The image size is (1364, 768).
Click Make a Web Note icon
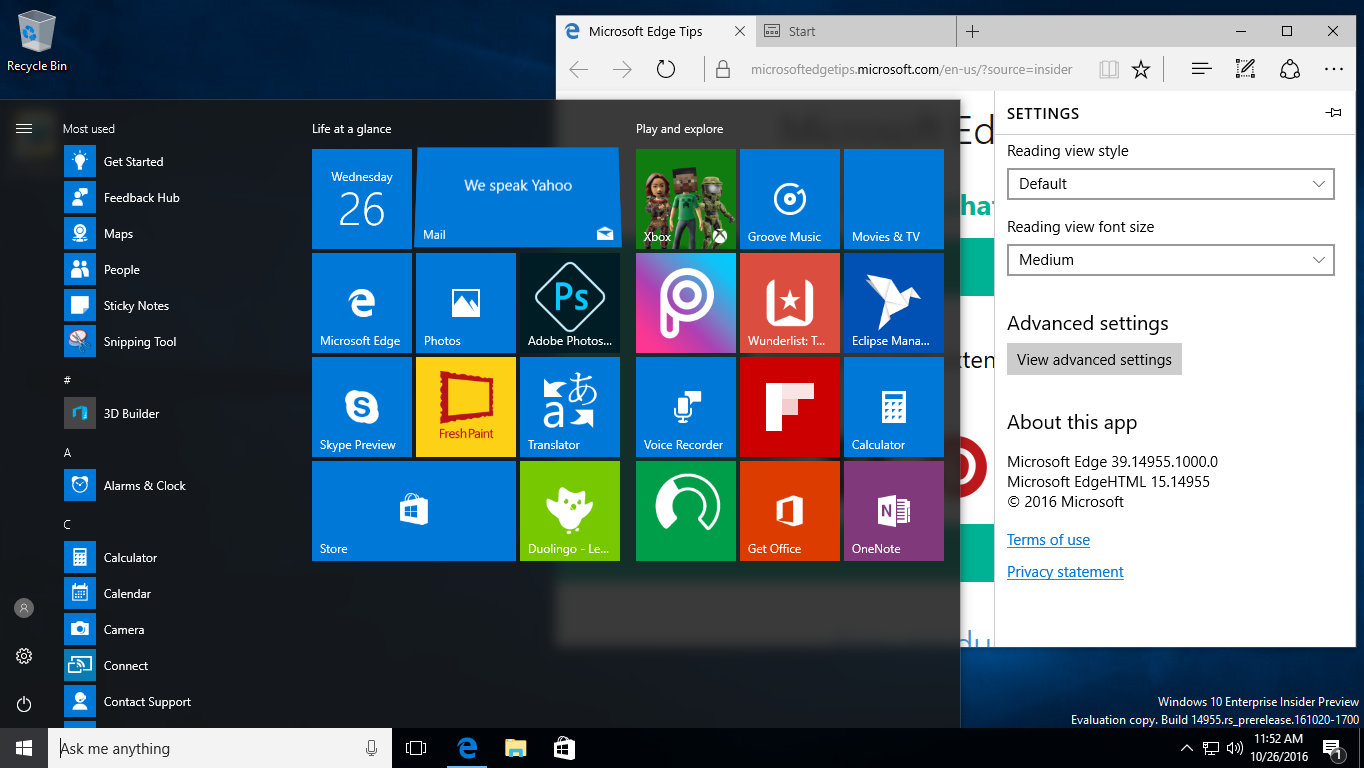1245,69
